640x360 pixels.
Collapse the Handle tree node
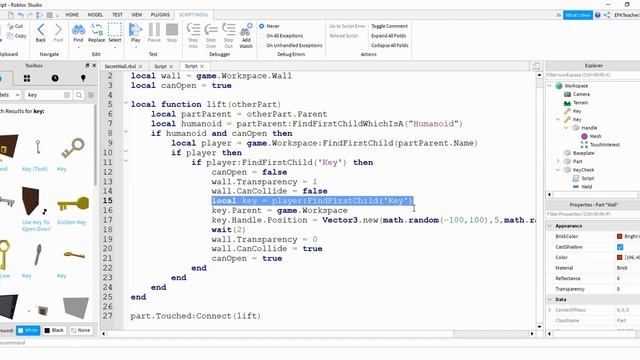coord(567,128)
